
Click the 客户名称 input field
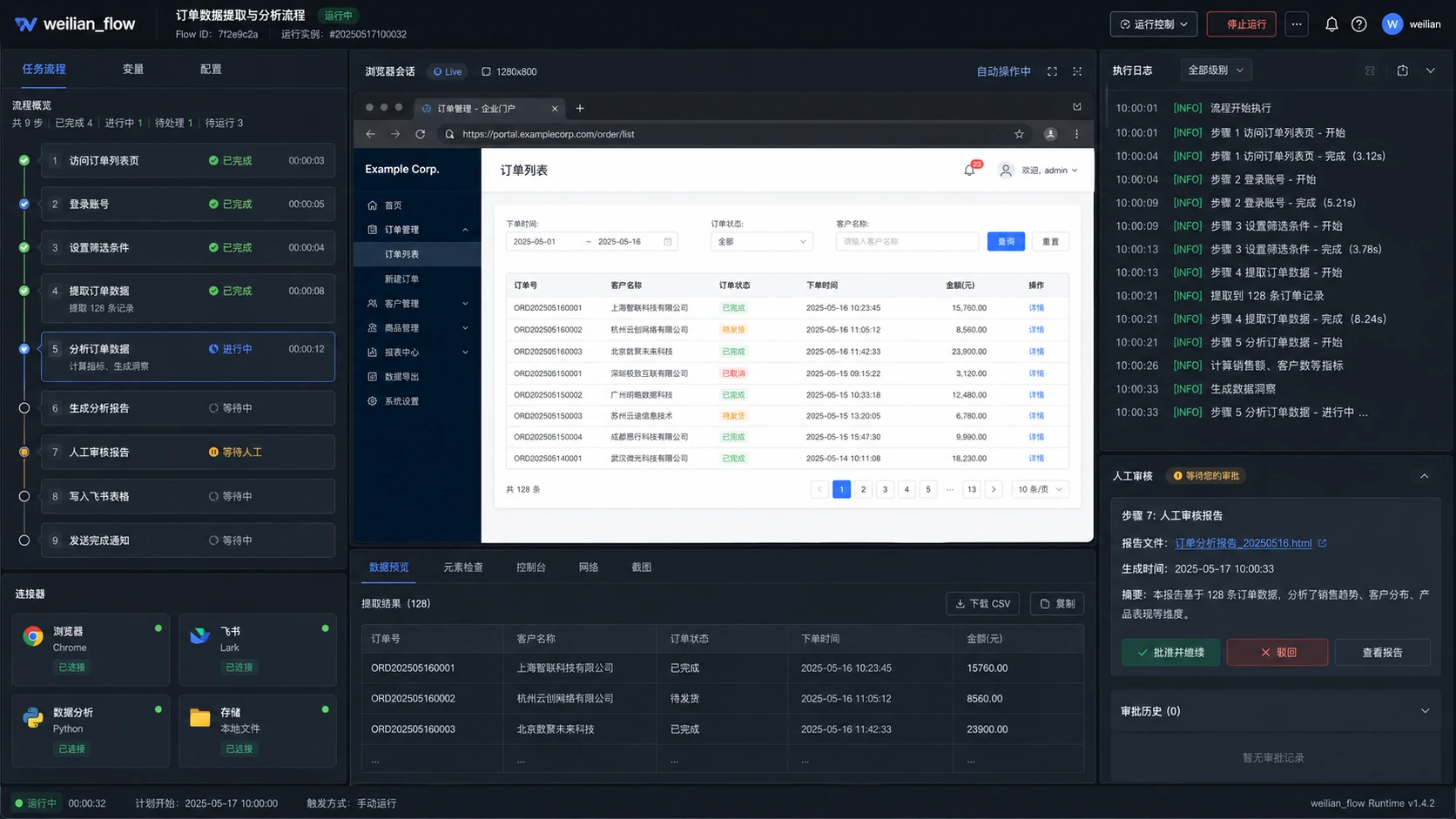click(907, 242)
